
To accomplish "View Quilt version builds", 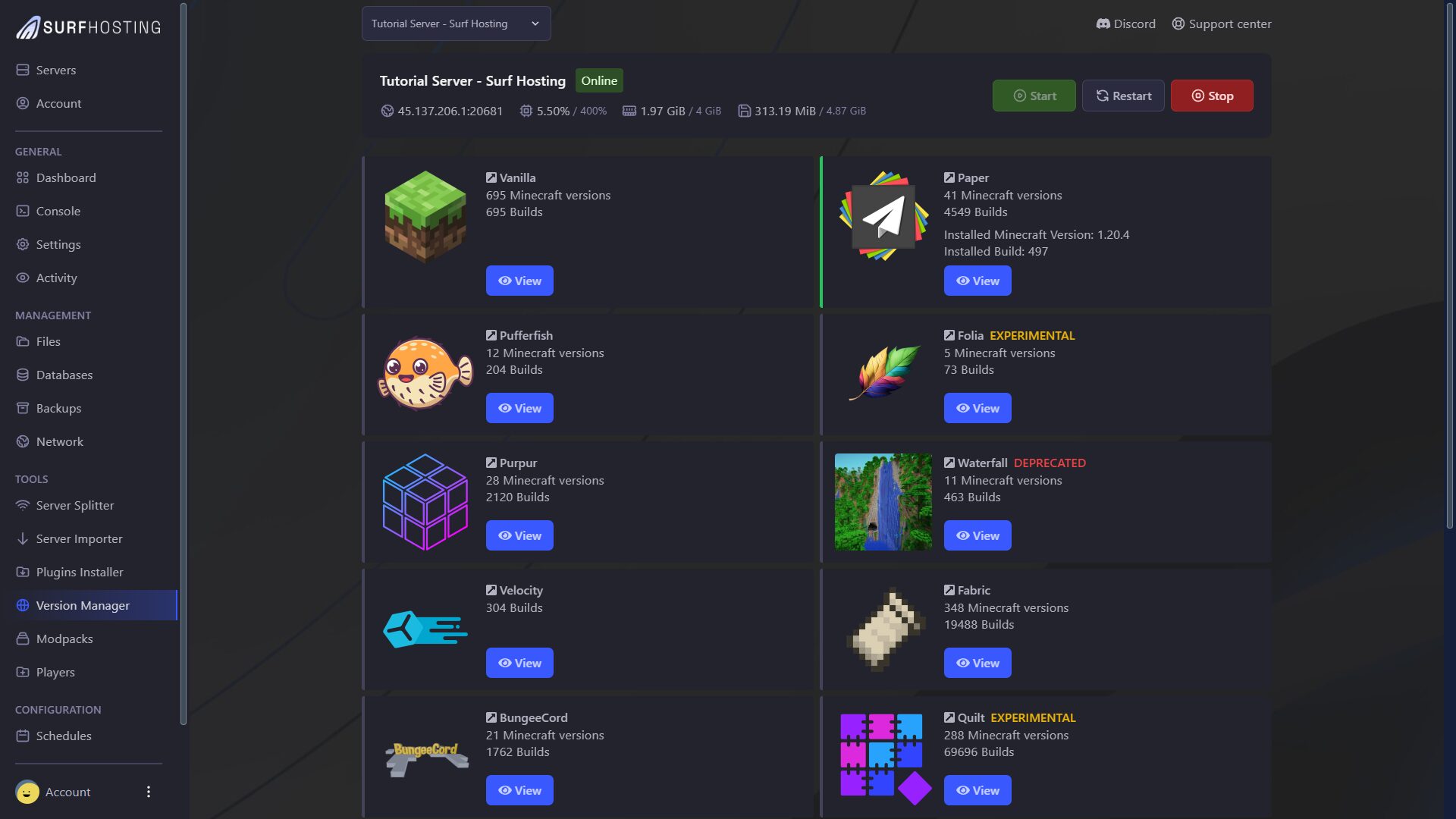I will coord(977,791).
